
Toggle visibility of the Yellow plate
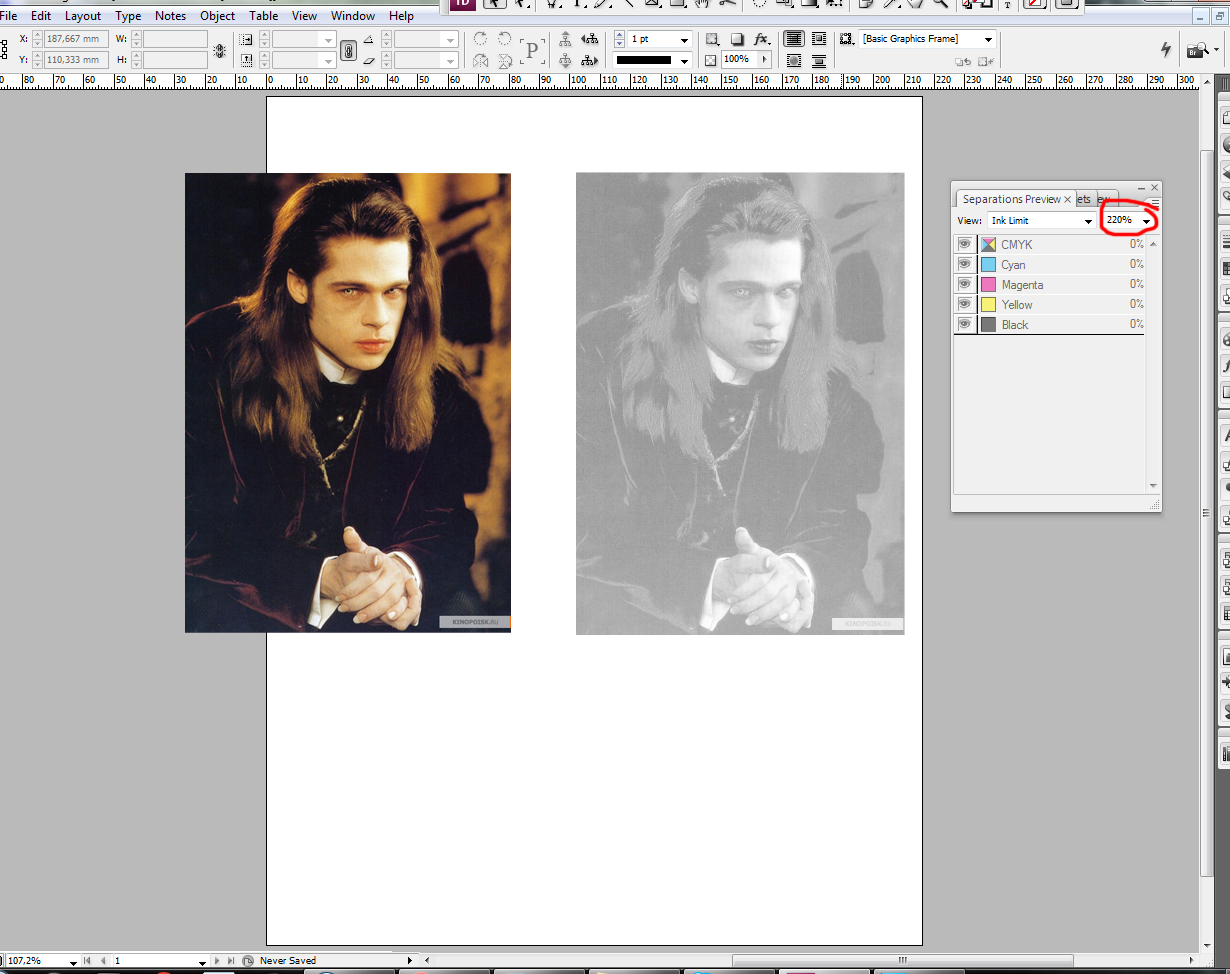pos(964,304)
